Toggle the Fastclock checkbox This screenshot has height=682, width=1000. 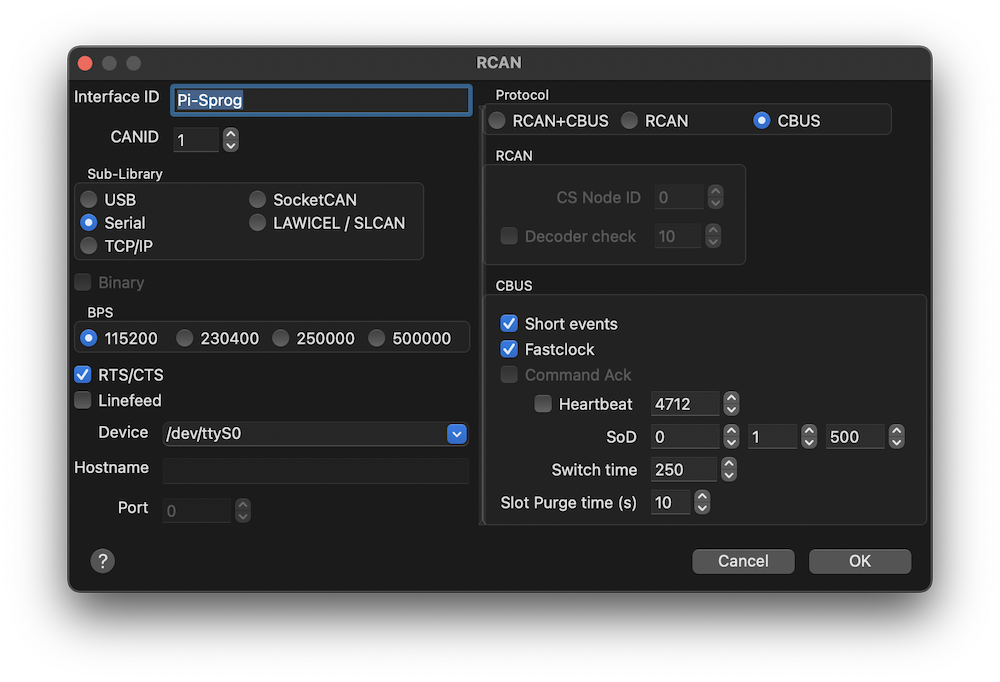coord(509,350)
